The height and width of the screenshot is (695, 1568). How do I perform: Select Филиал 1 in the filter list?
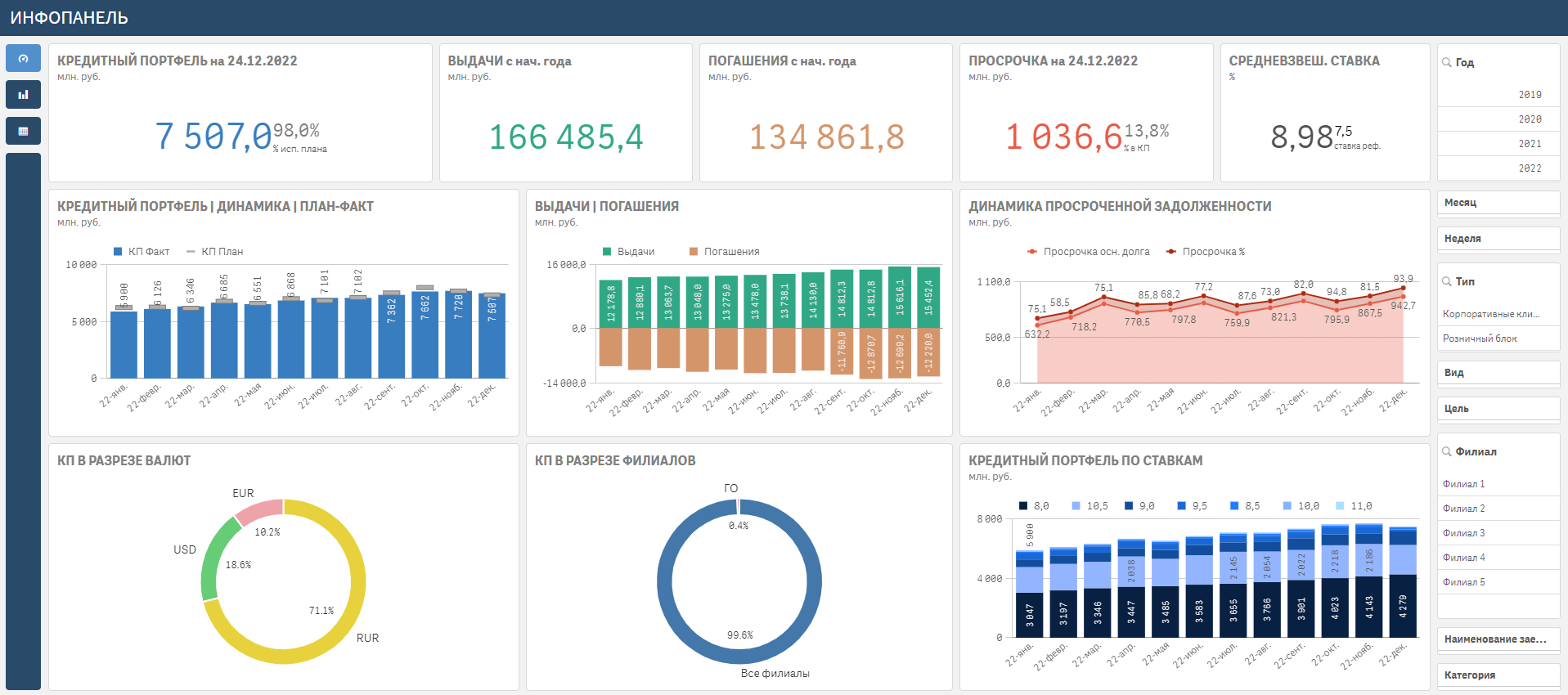[1498, 484]
